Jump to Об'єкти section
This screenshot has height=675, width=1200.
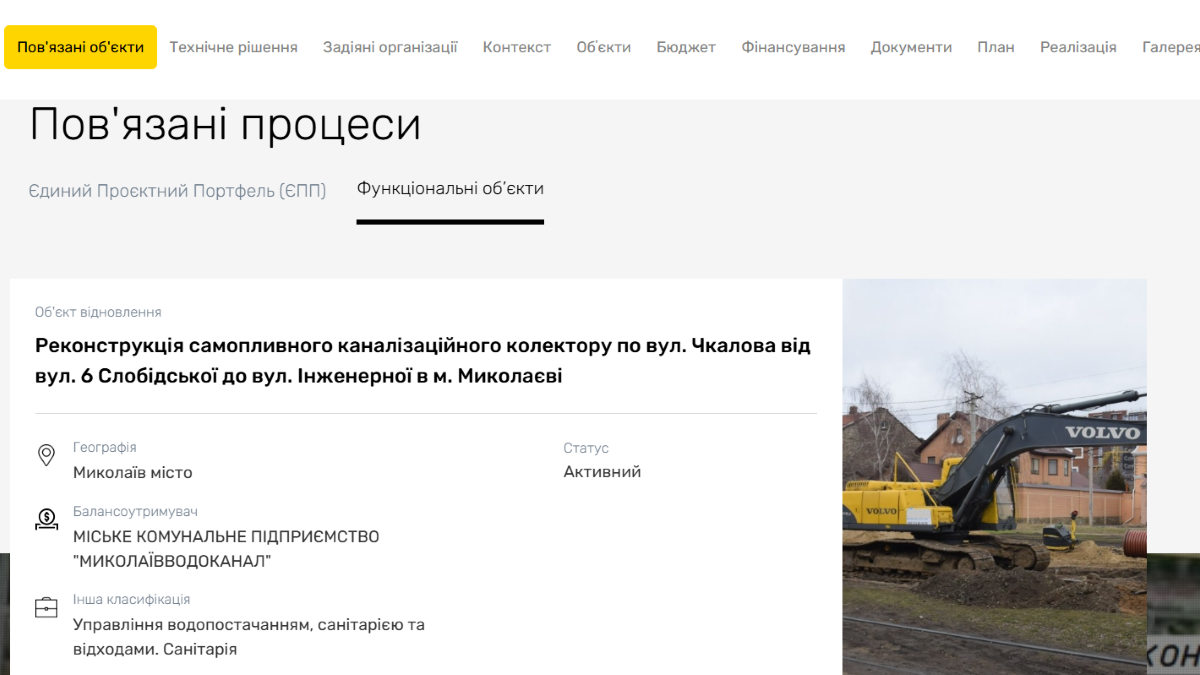(x=604, y=47)
